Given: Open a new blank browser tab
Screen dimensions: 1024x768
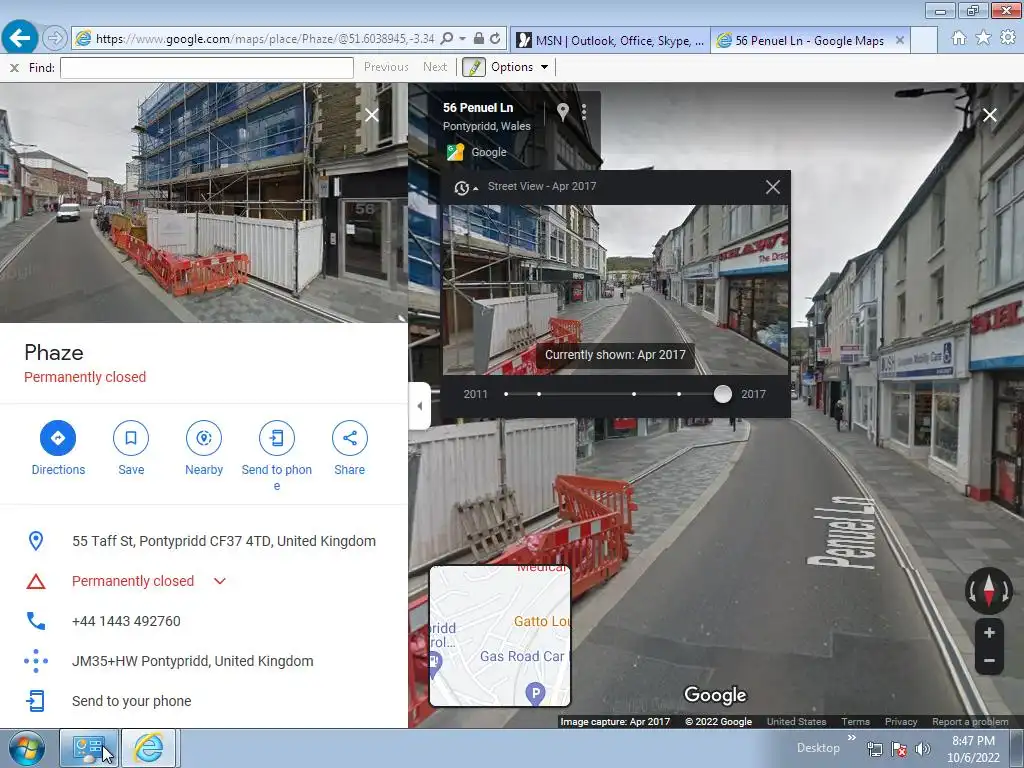Looking at the screenshot, I should coord(924,40).
